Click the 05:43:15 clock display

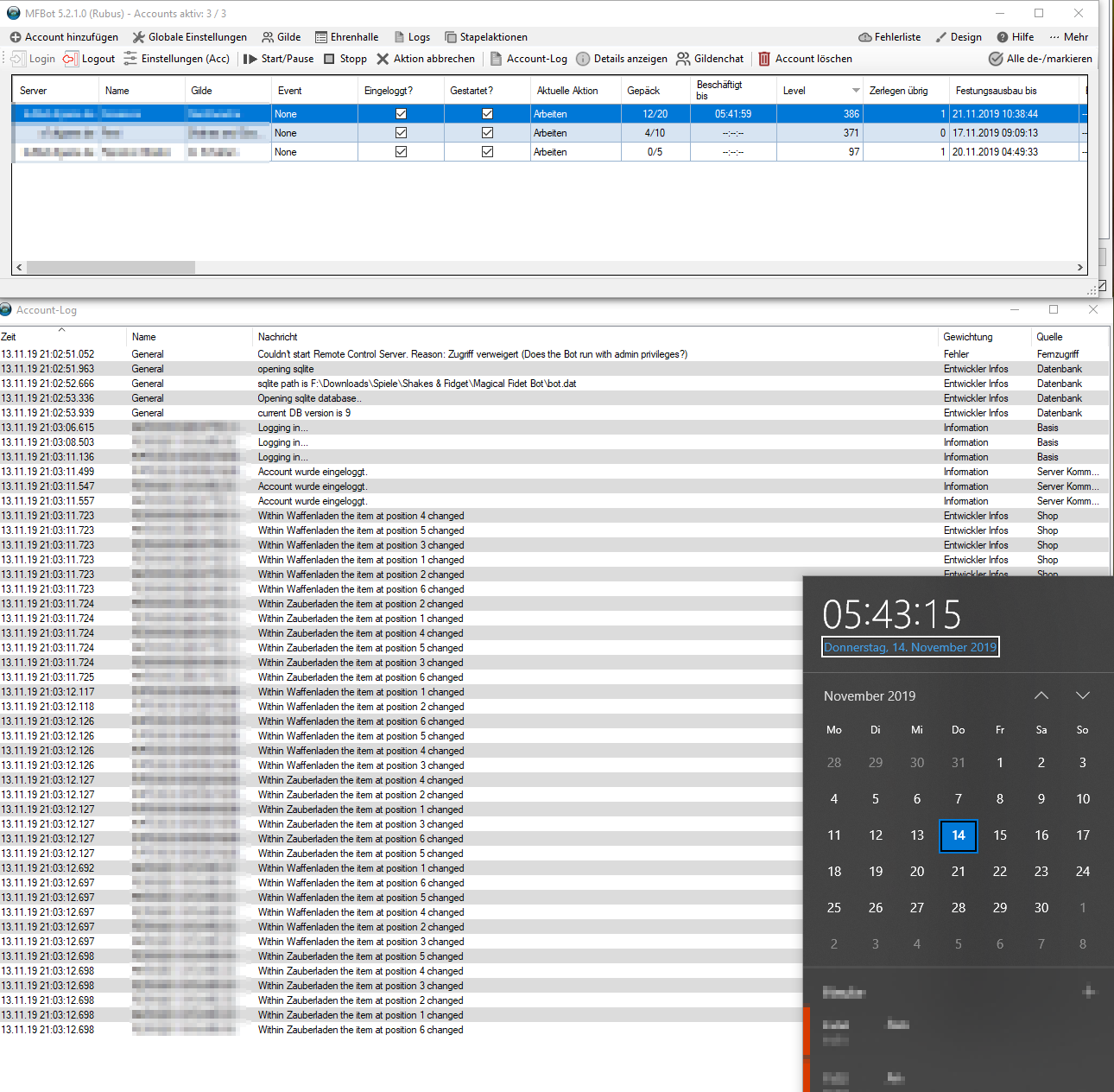892,614
